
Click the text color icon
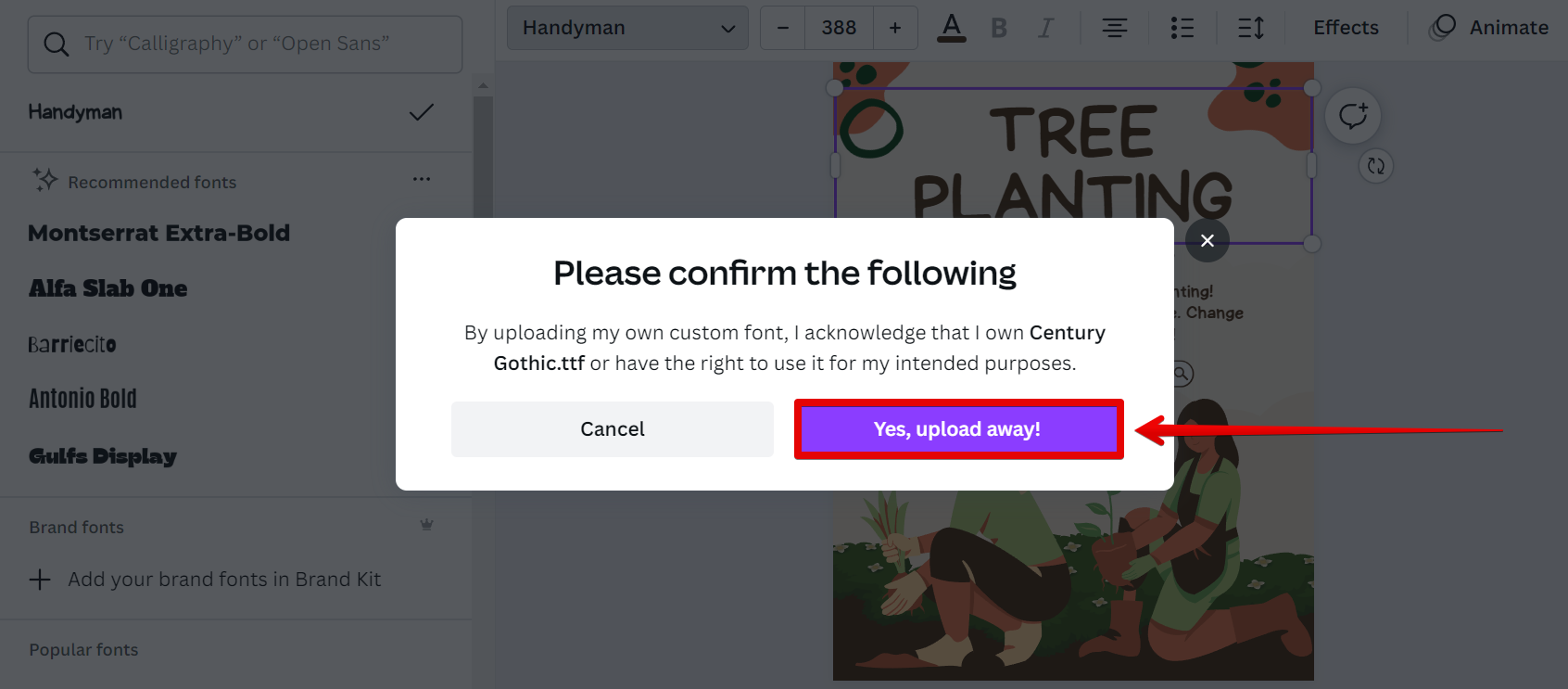(952, 28)
